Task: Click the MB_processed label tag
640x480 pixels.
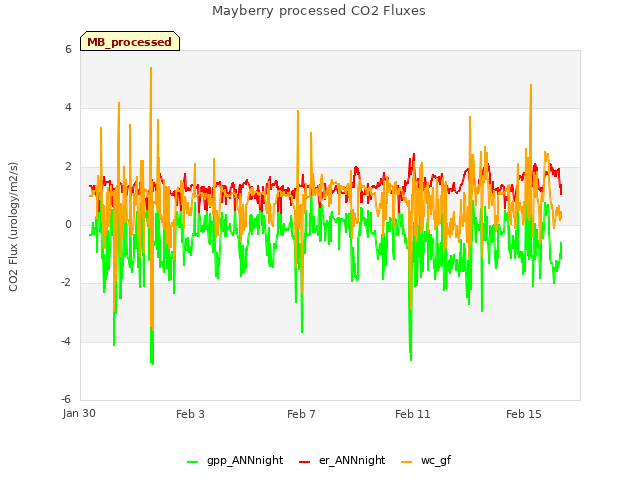Action: coord(130,41)
